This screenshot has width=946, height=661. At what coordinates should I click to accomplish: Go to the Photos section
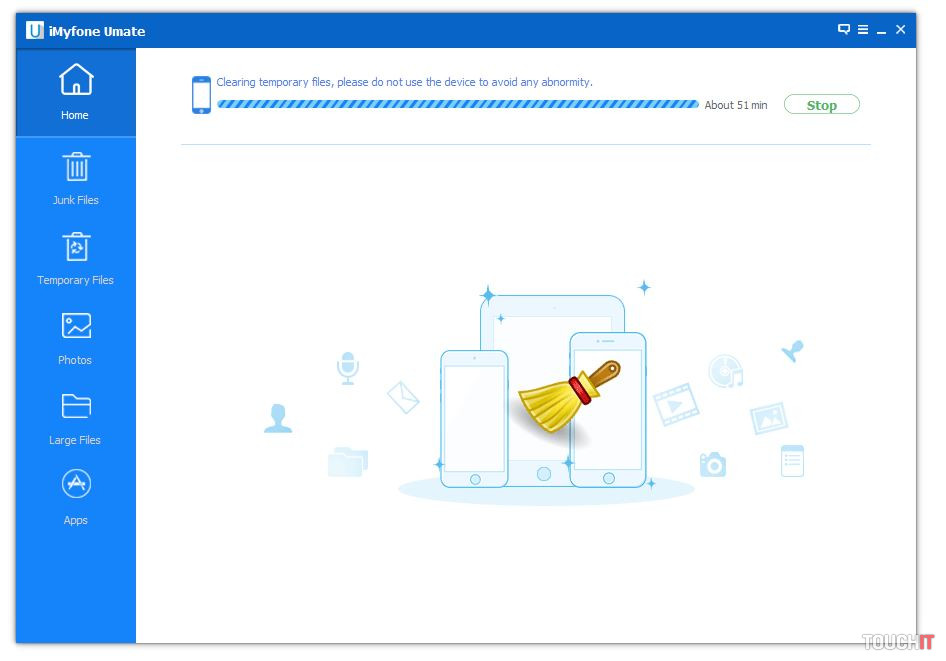[x=76, y=326]
